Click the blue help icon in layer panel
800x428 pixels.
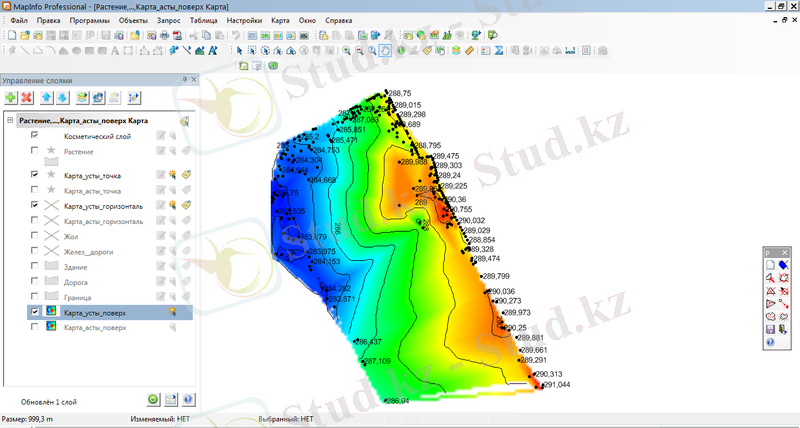click(x=188, y=399)
